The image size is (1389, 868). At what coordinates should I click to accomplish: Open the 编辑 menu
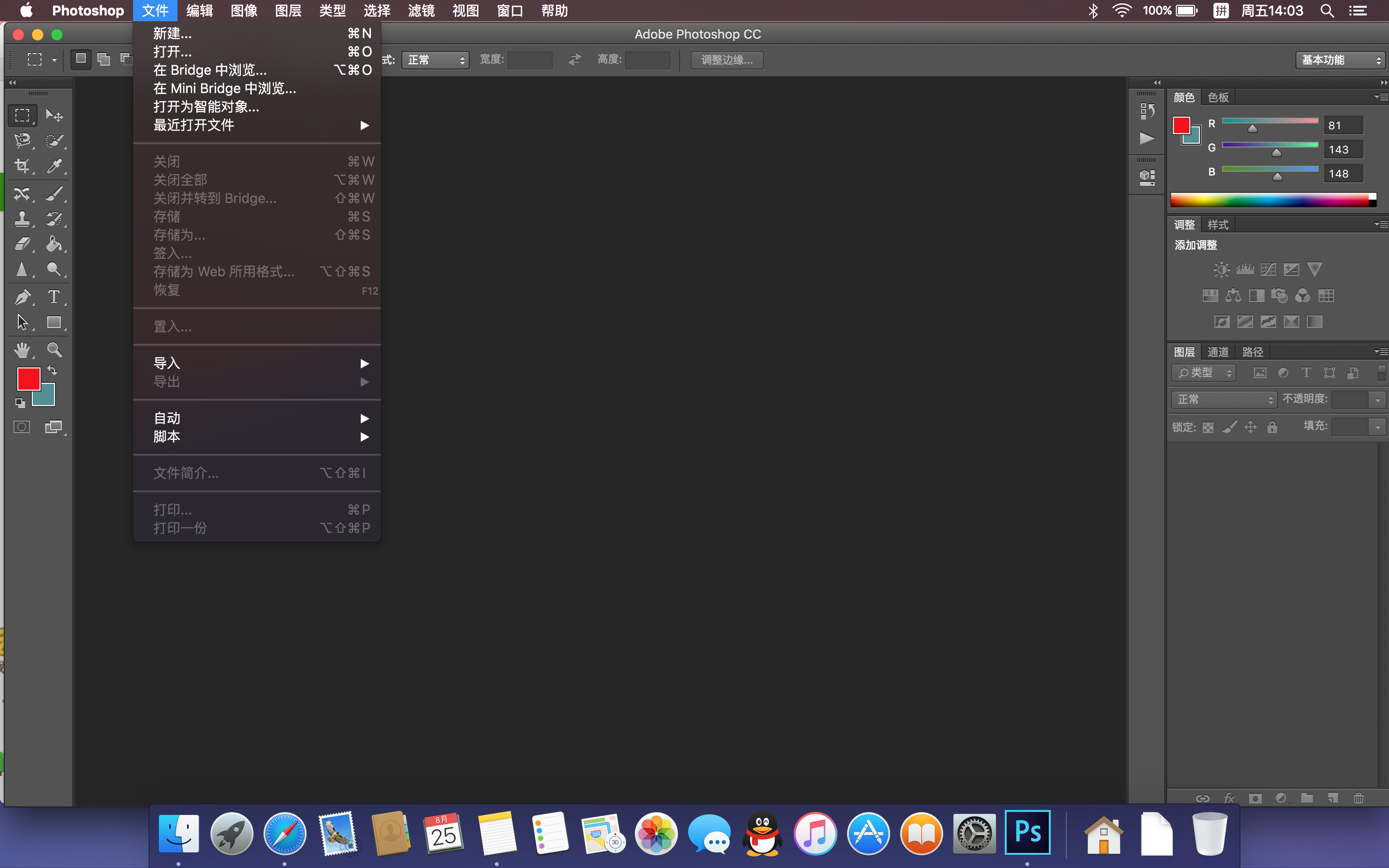[x=199, y=11]
